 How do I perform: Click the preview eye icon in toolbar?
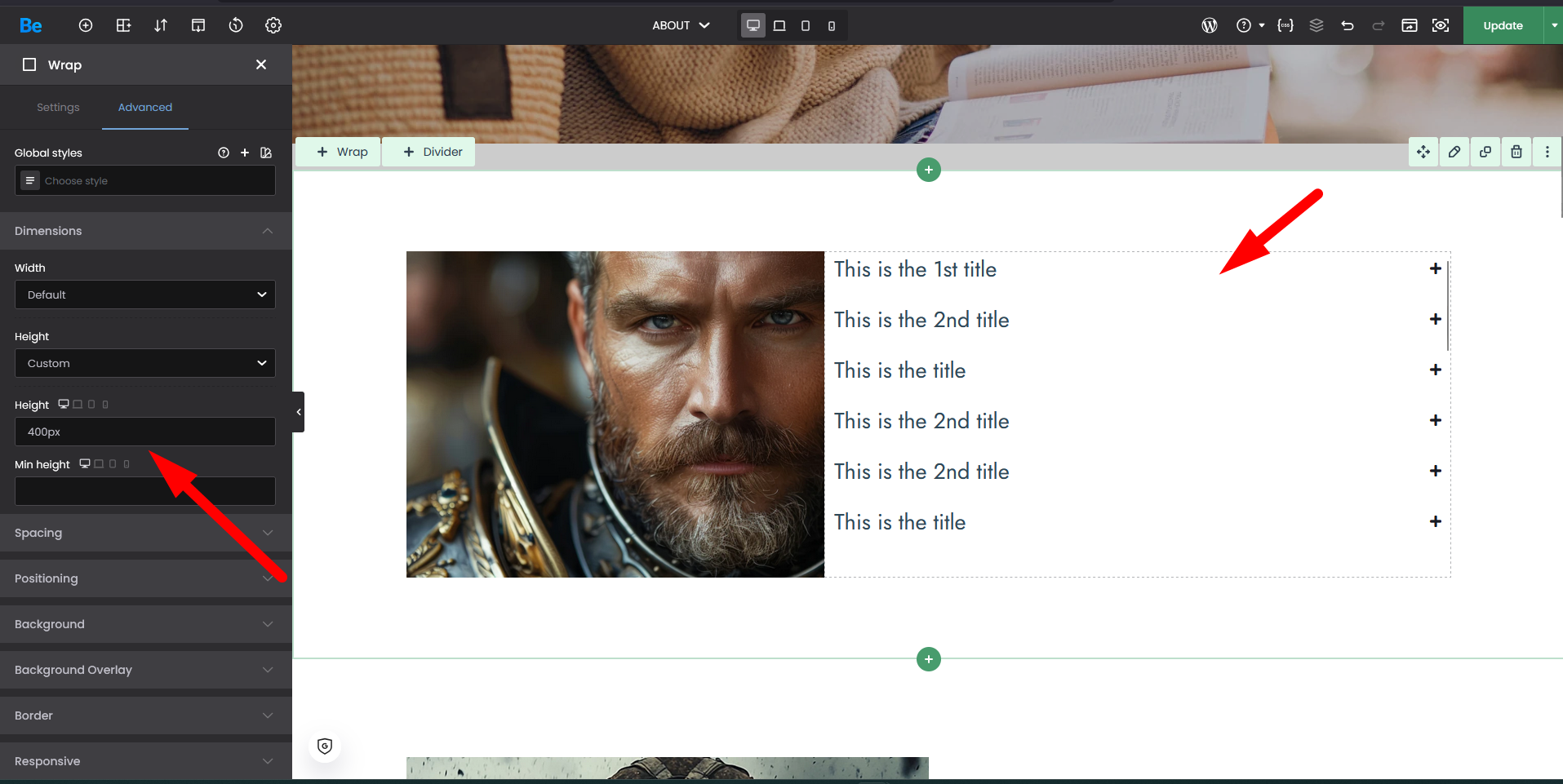coord(1441,25)
